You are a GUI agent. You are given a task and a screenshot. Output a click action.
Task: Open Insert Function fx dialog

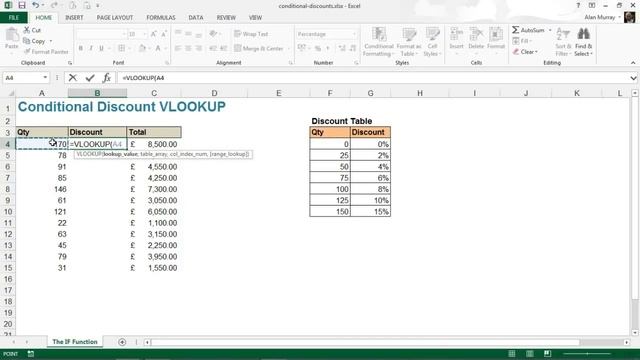pos(107,78)
